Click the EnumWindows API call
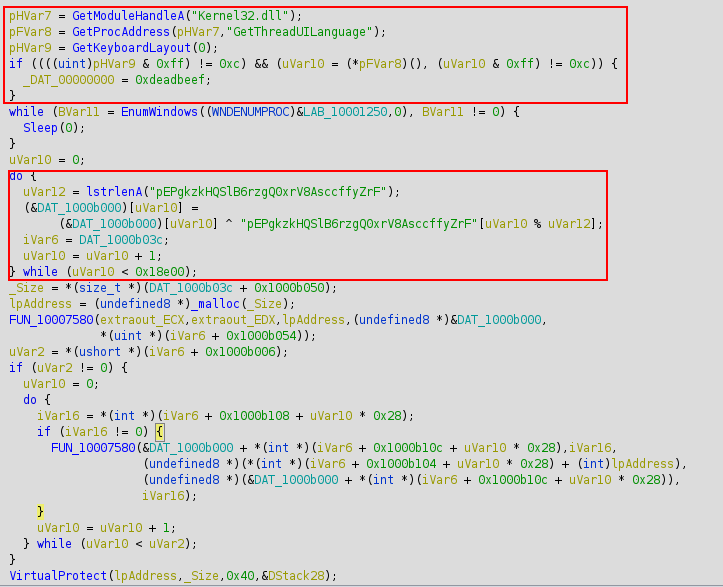 click(159, 112)
